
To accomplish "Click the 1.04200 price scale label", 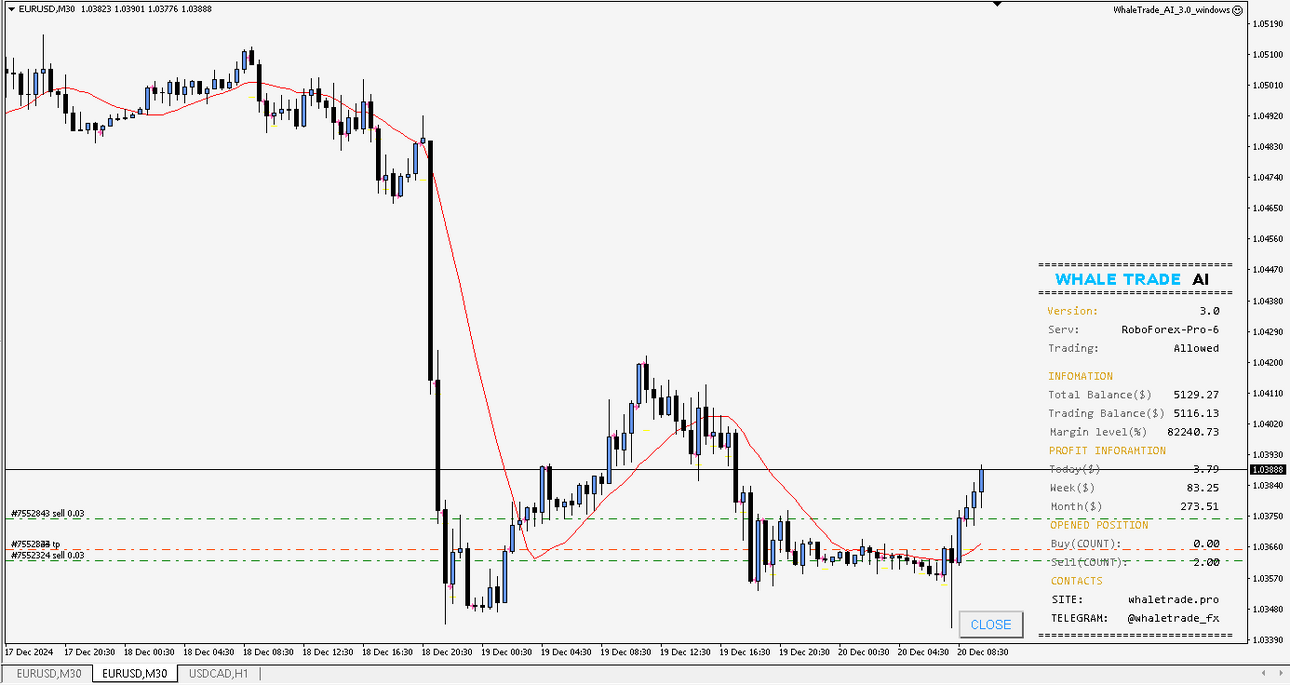I will tap(1270, 362).
